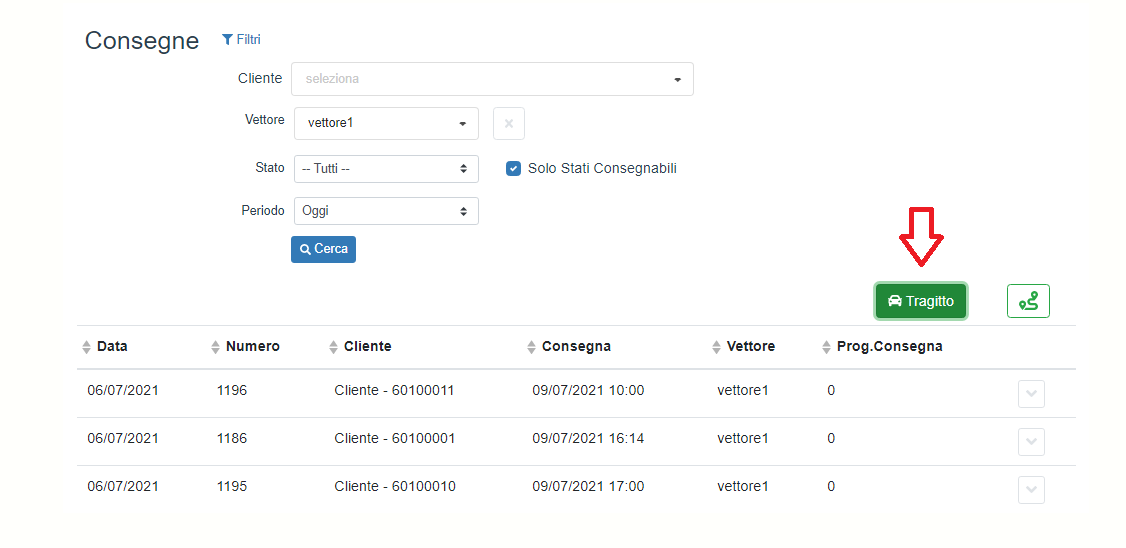Sort table by Cliente column arrows
Screen dimensions: 1126x548
[x=333, y=347]
